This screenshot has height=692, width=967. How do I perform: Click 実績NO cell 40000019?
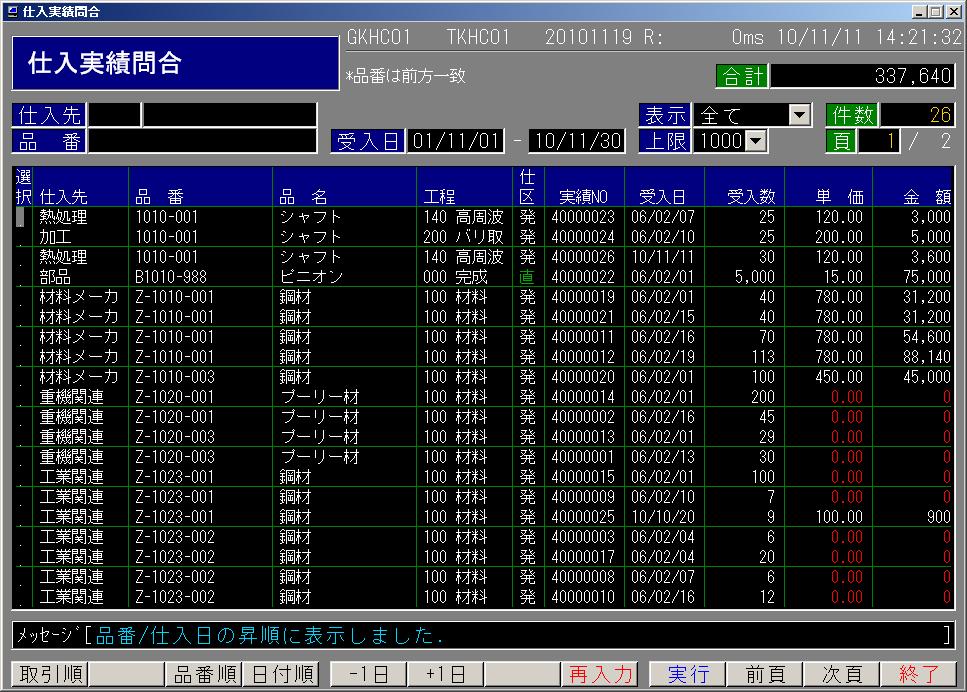(583, 297)
